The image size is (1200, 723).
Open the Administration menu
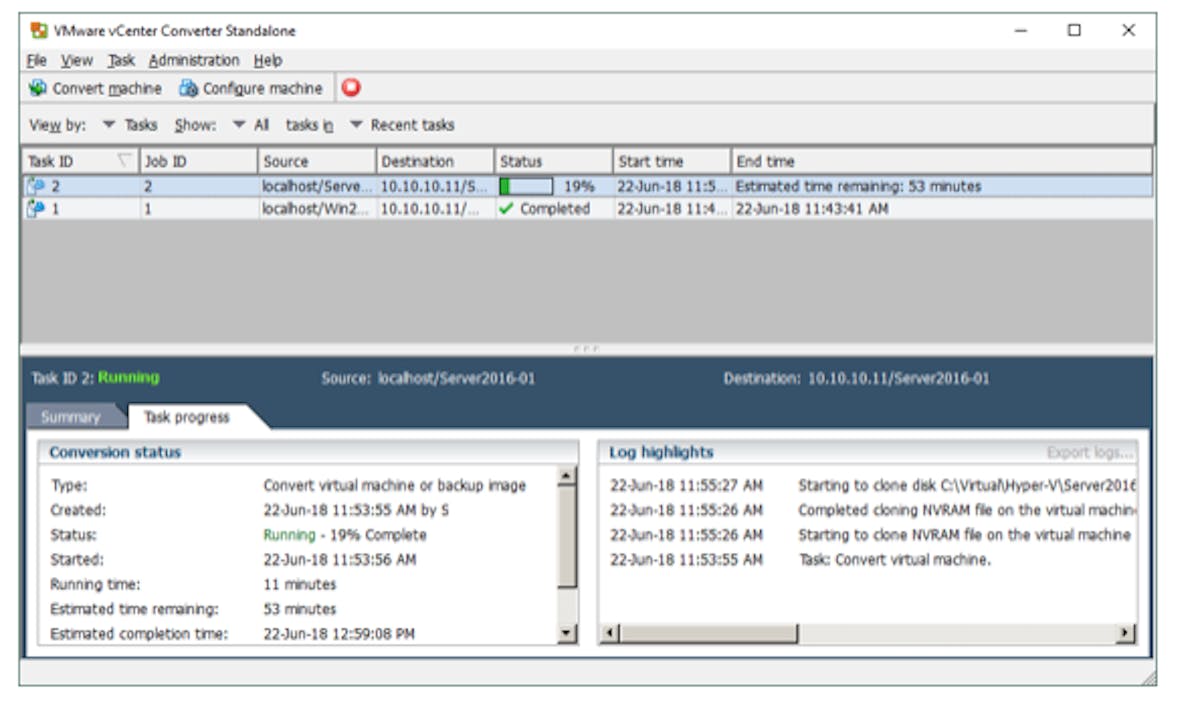click(194, 60)
